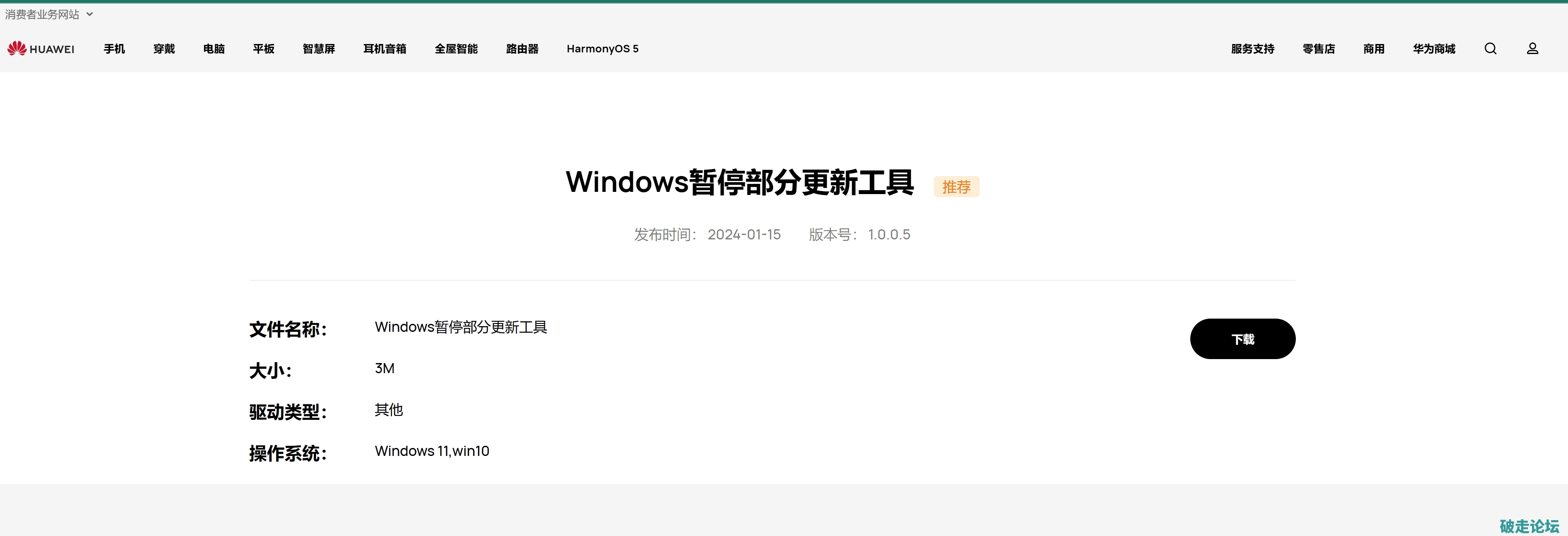This screenshot has width=1568, height=536.
Task: Visit 华为商城 store link
Action: [x=1434, y=49]
